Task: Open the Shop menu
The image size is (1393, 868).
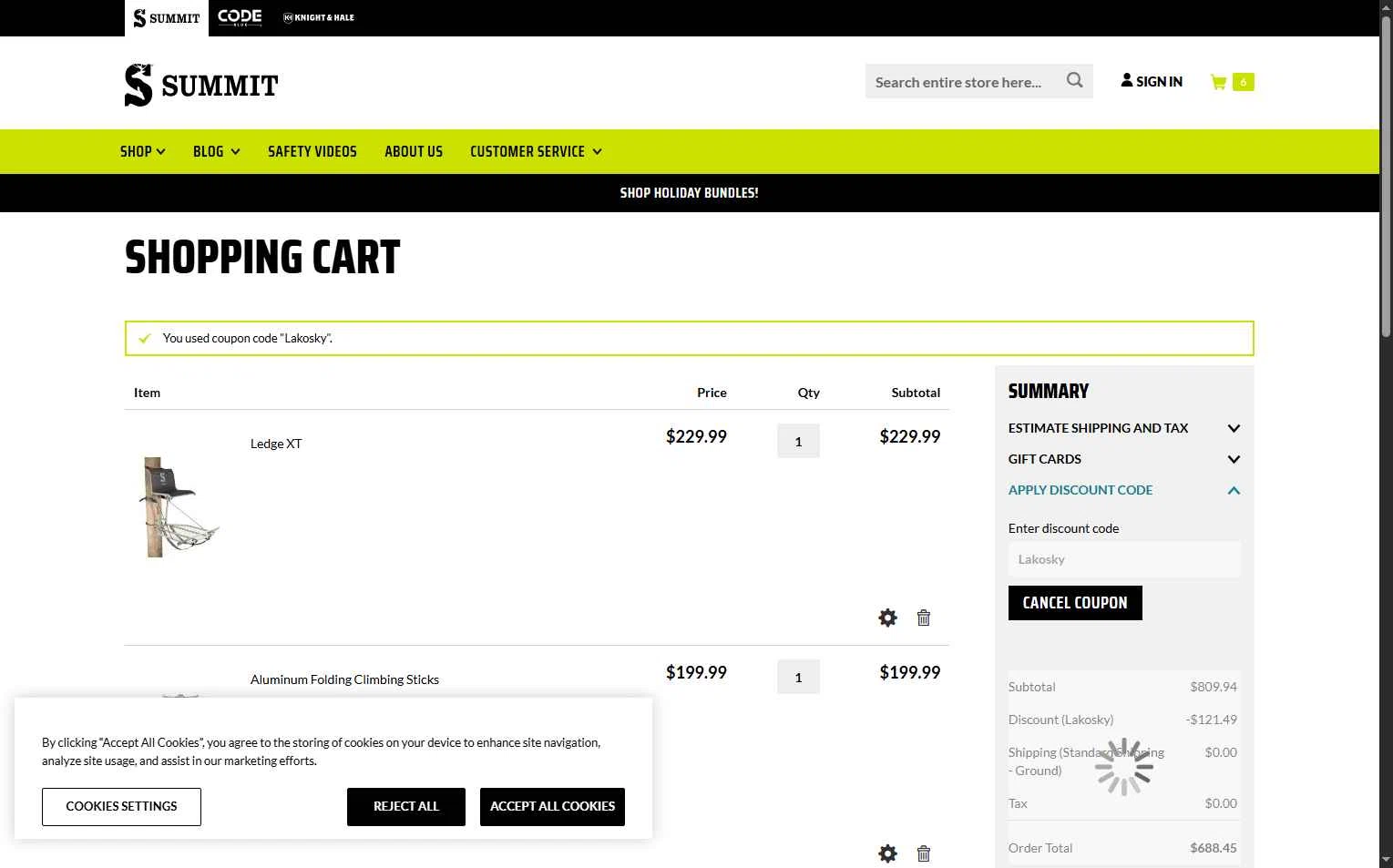Action: click(x=142, y=151)
